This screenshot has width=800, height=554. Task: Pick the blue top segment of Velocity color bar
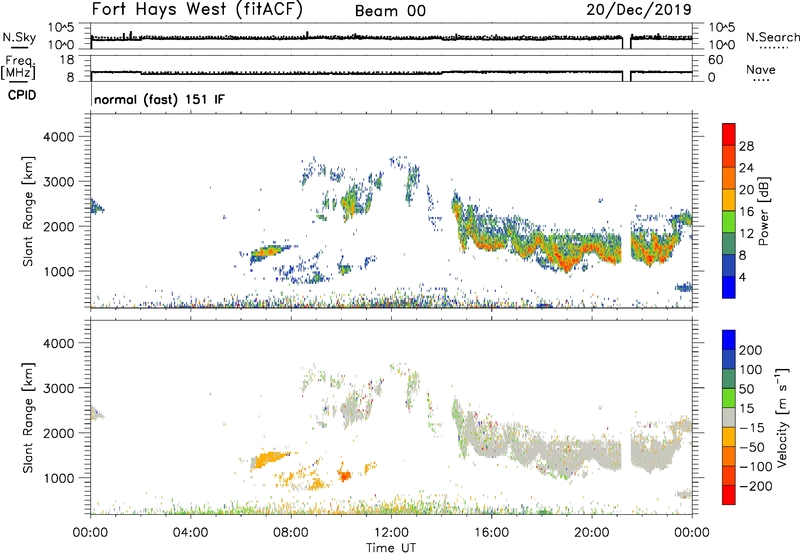(729, 340)
